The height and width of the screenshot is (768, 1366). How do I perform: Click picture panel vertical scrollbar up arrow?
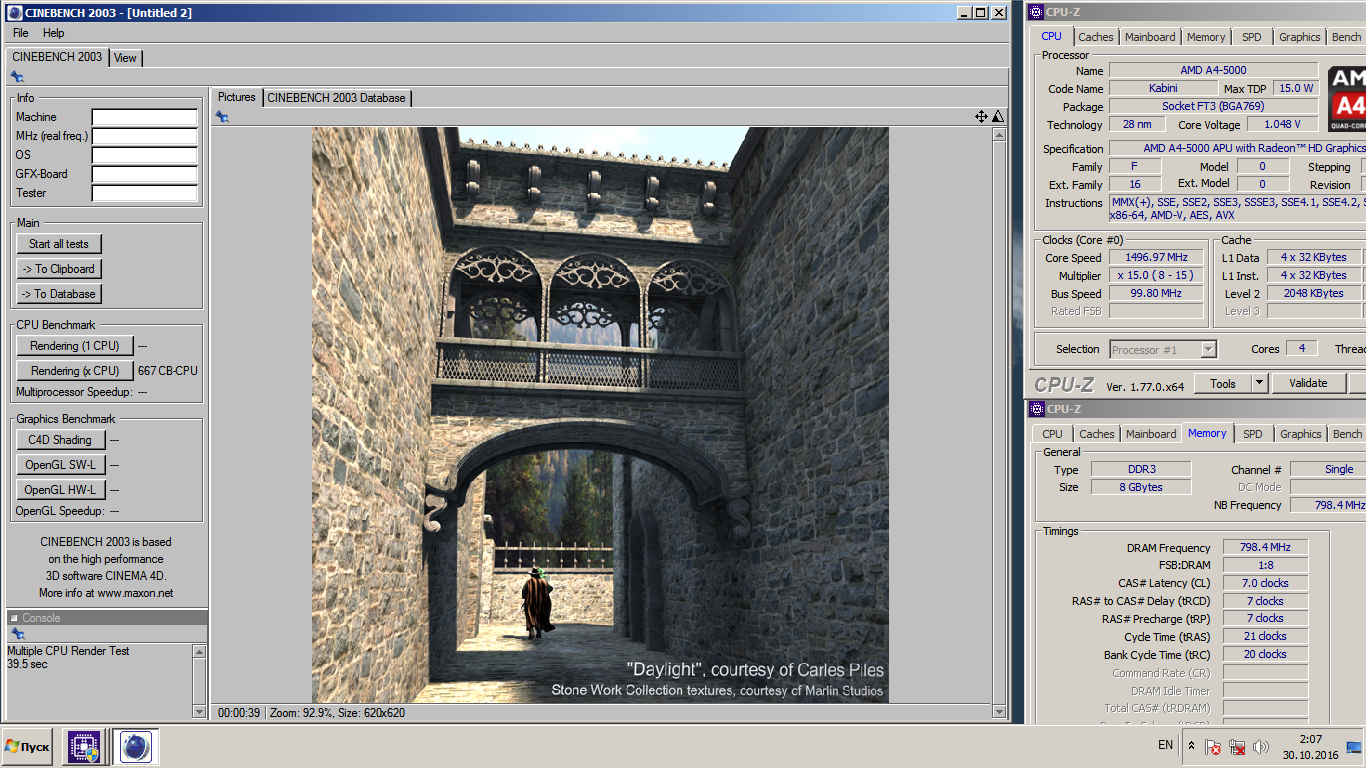(x=999, y=135)
